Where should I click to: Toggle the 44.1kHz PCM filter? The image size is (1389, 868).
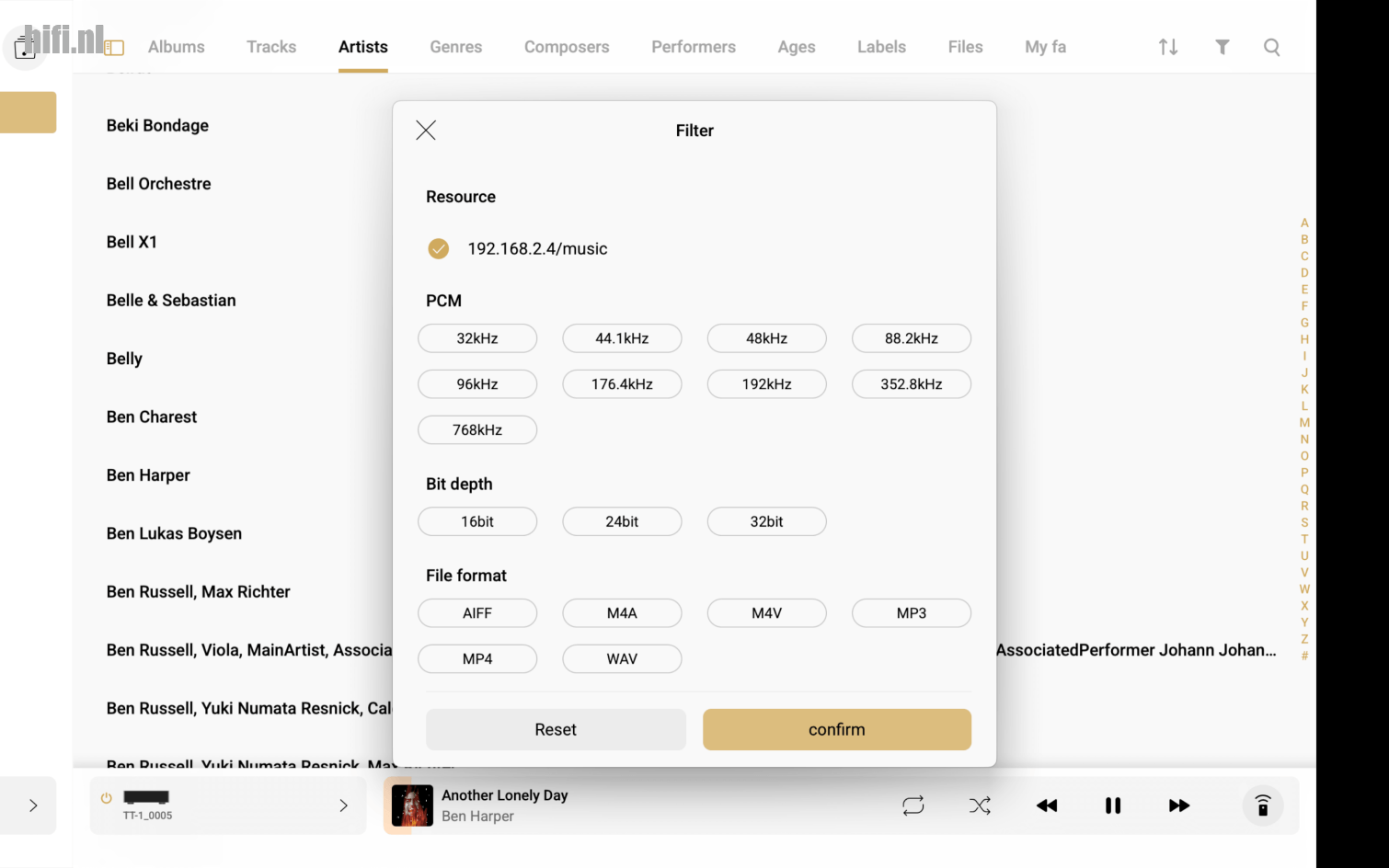point(622,338)
